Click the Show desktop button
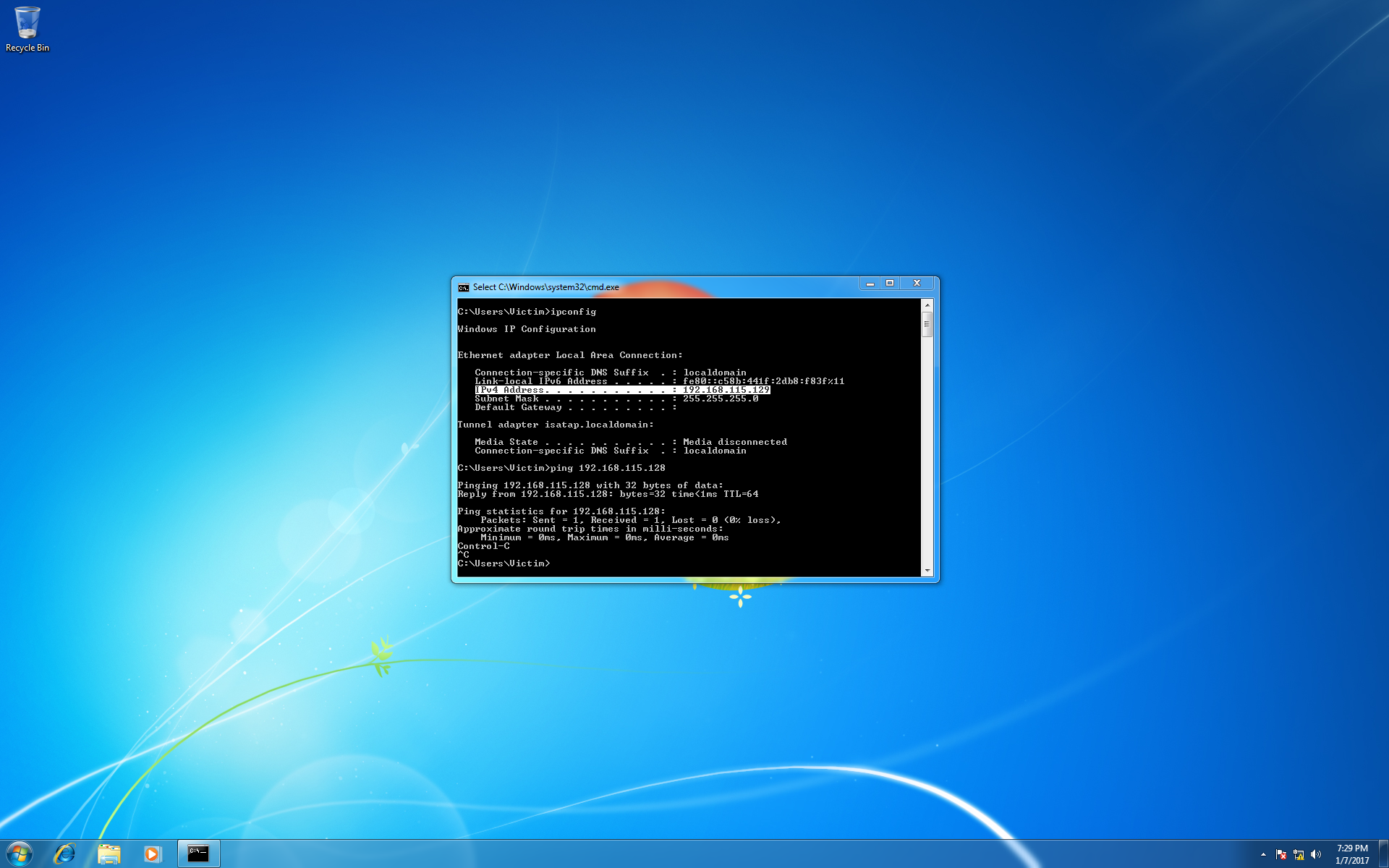This screenshot has width=1389, height=868. coord(1383,854)
